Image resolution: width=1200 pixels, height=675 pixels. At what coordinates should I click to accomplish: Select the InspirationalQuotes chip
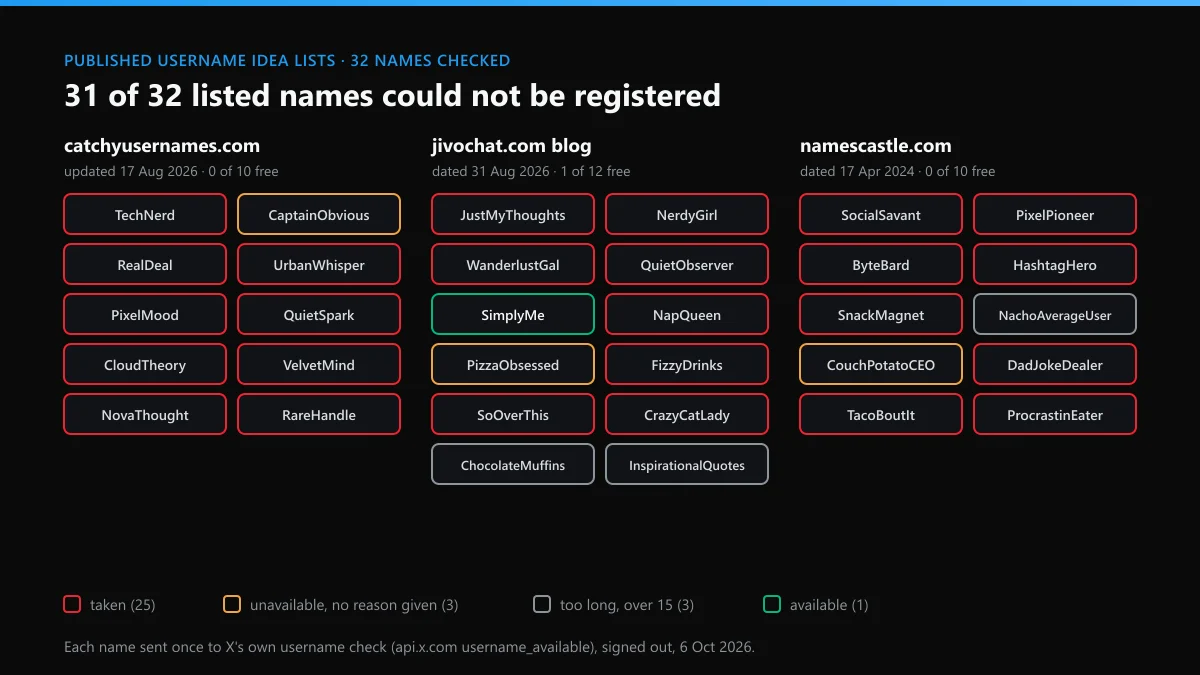687,465
